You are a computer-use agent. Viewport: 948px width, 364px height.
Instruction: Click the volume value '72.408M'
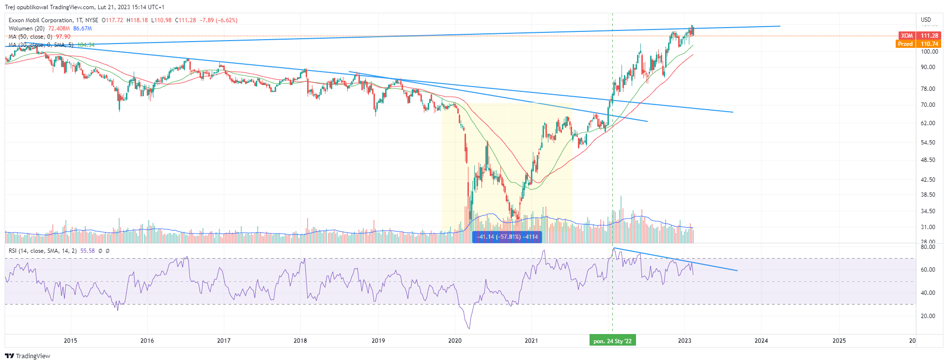[59, 28]
